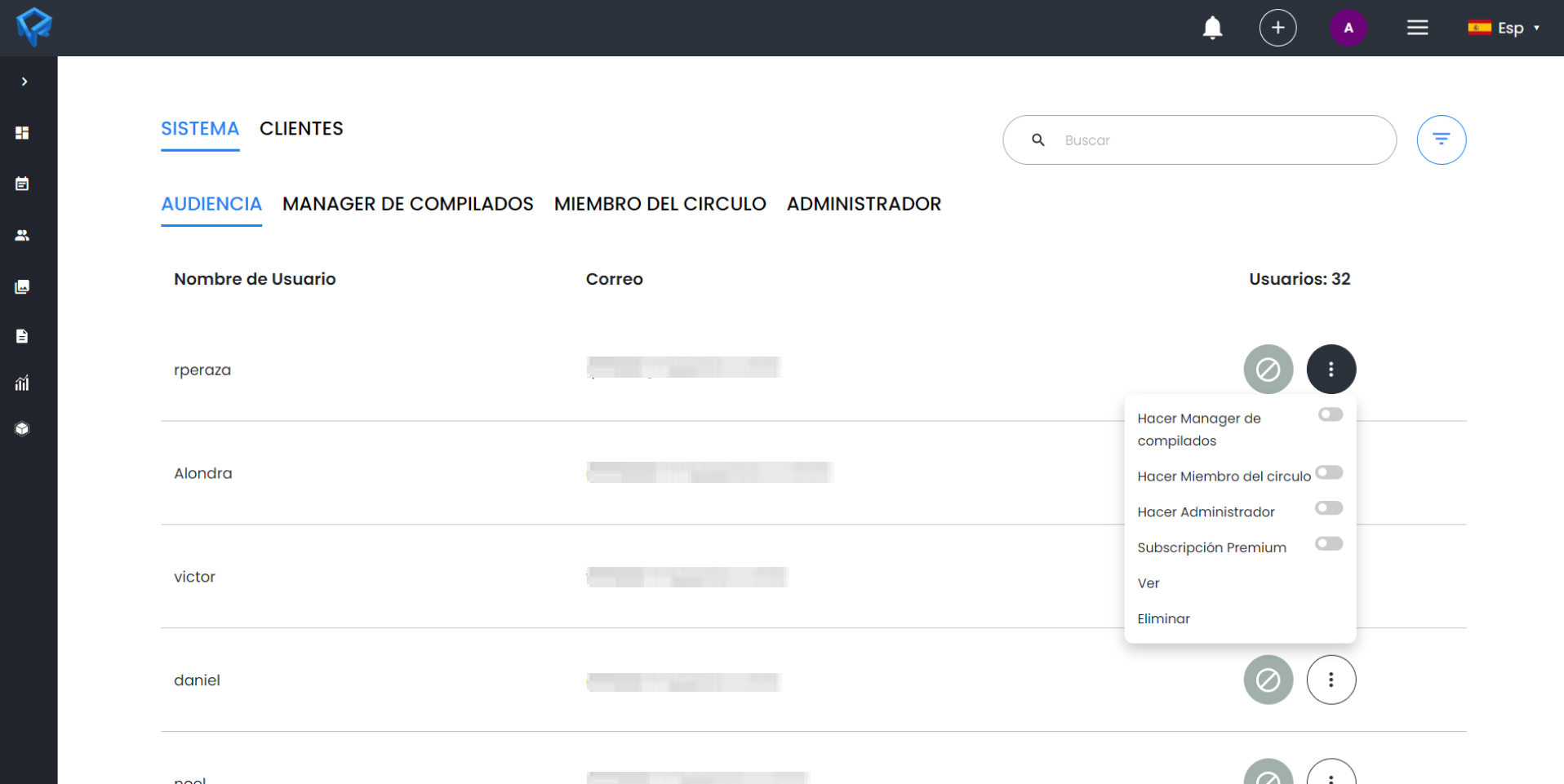Open options menu for daniel
Viewport: 1564px width, 784px height.
click(x=1331, y=680)
